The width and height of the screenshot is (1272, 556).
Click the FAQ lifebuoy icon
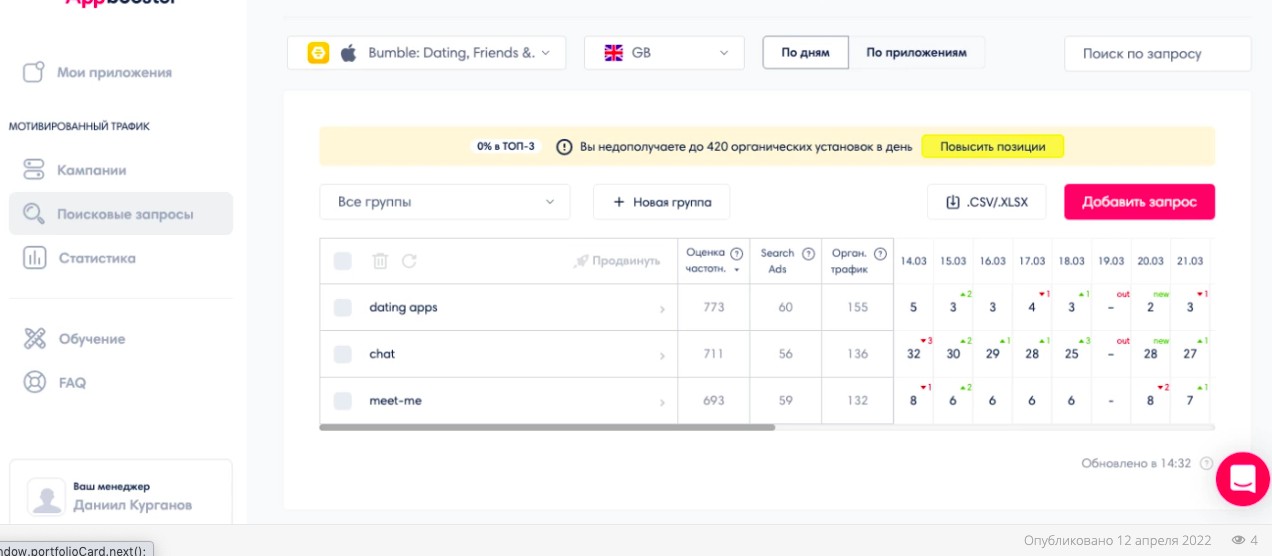coord(35,382)
